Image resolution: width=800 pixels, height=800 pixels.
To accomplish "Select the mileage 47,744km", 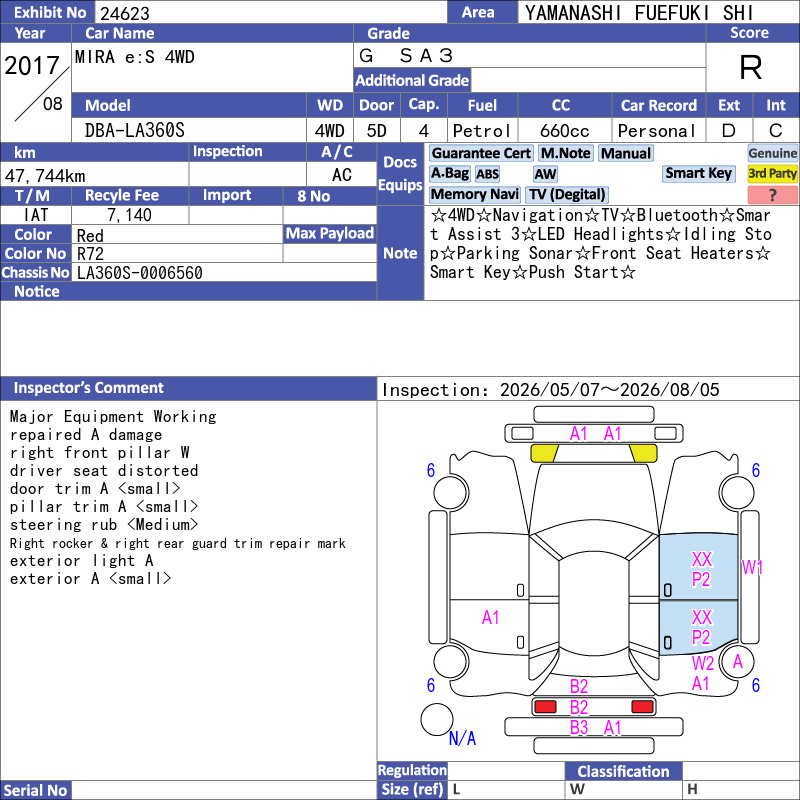I will (45, 176).
